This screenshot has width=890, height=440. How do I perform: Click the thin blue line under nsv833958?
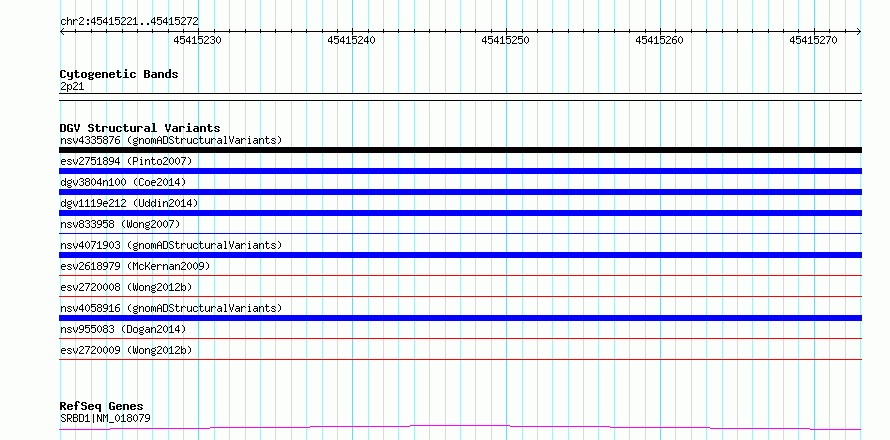[x=460, y=233]
